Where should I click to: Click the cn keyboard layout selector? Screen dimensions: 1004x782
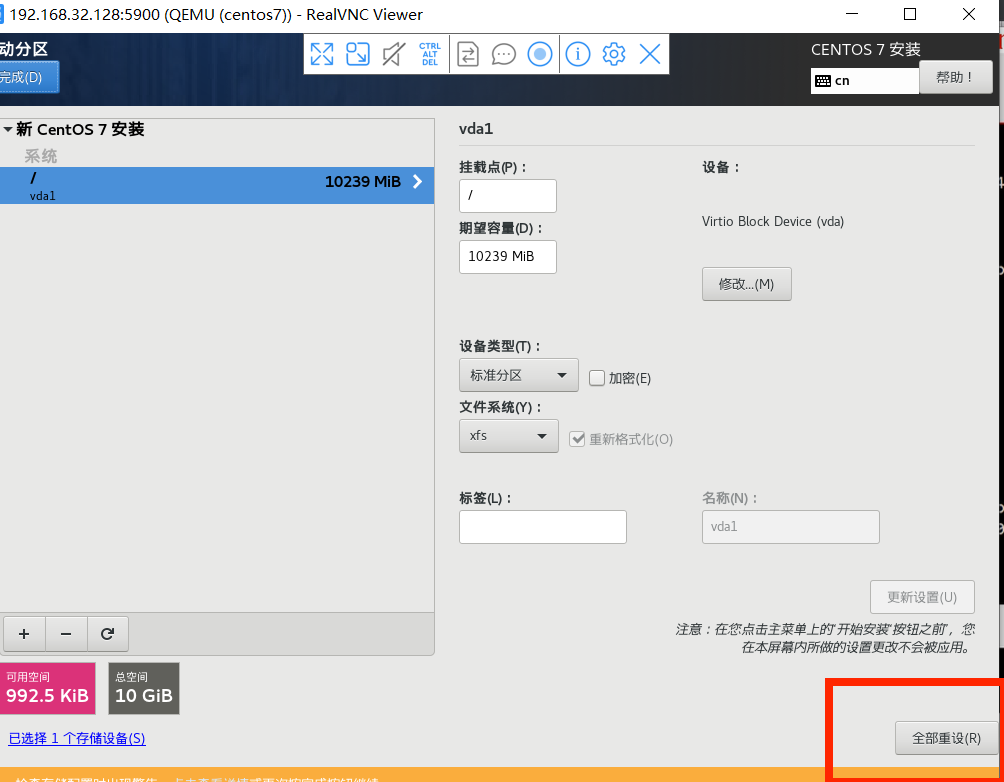(x=864, y=81)
